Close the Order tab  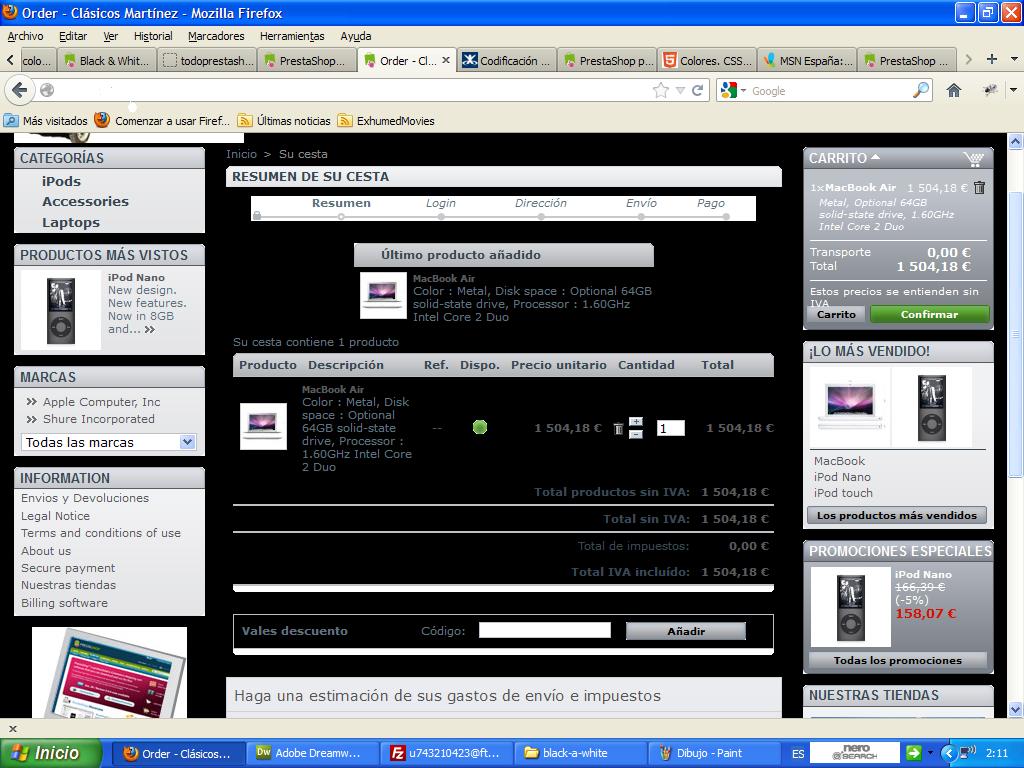click(445, 60)
